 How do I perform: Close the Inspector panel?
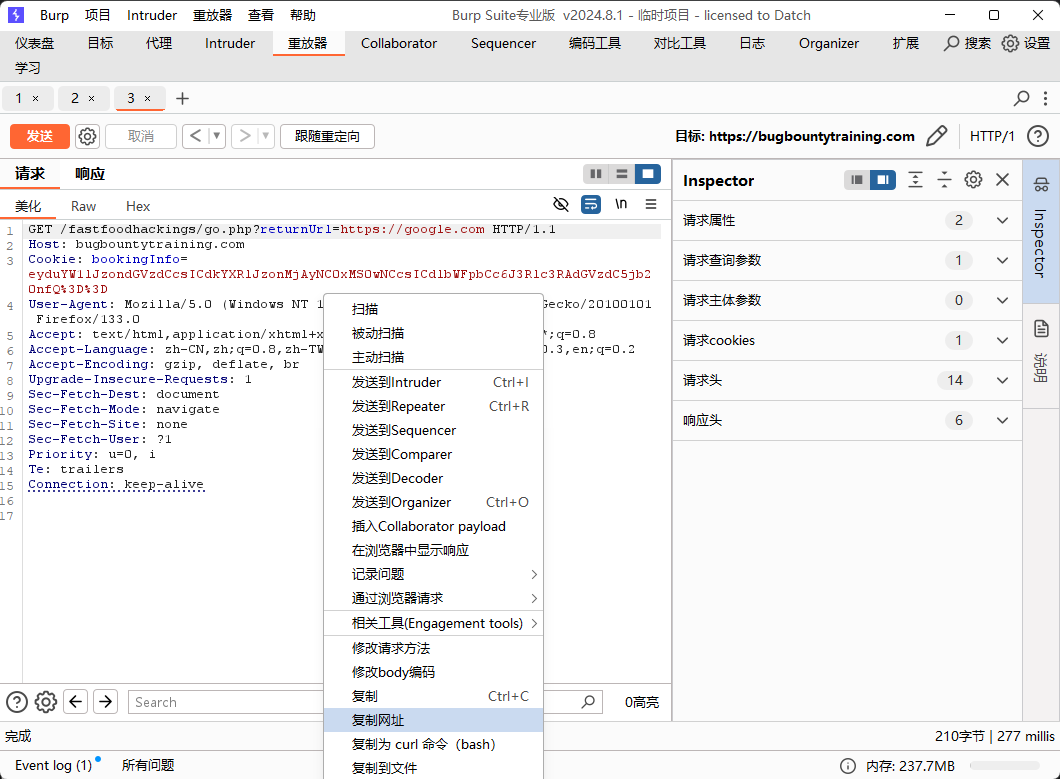(1003, 180)
